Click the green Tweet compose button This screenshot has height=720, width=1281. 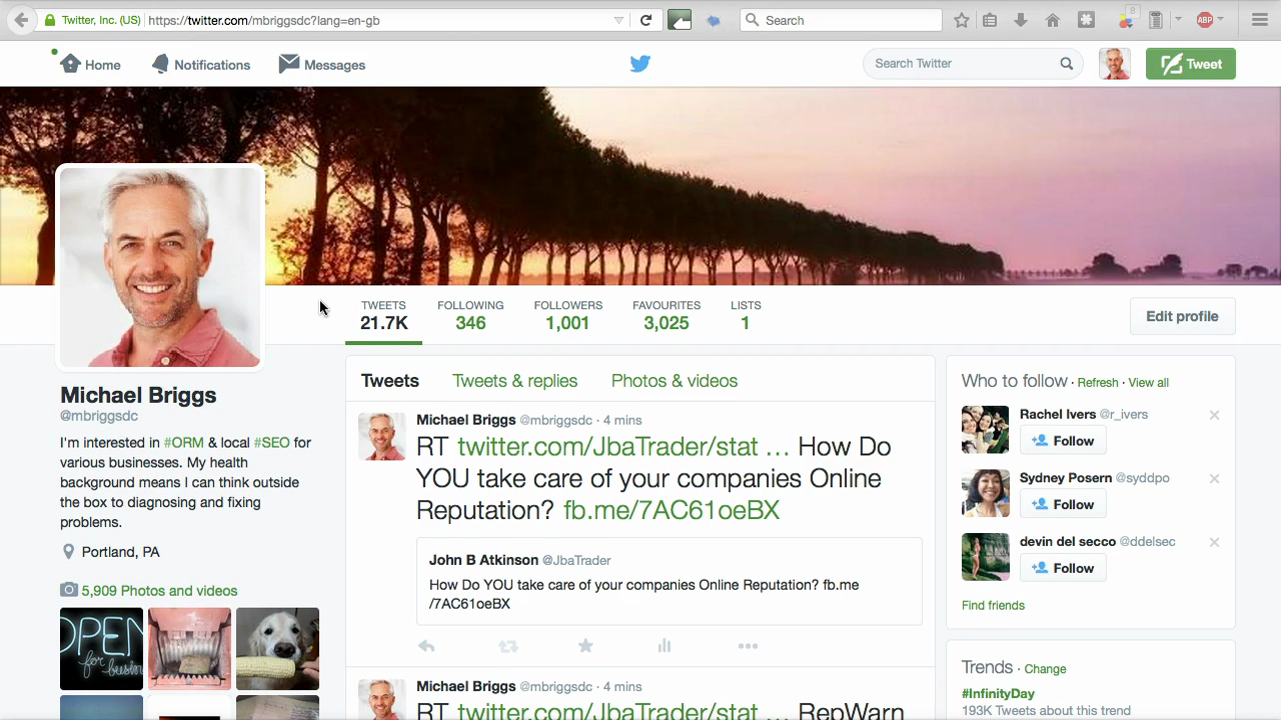(1191, 63)
